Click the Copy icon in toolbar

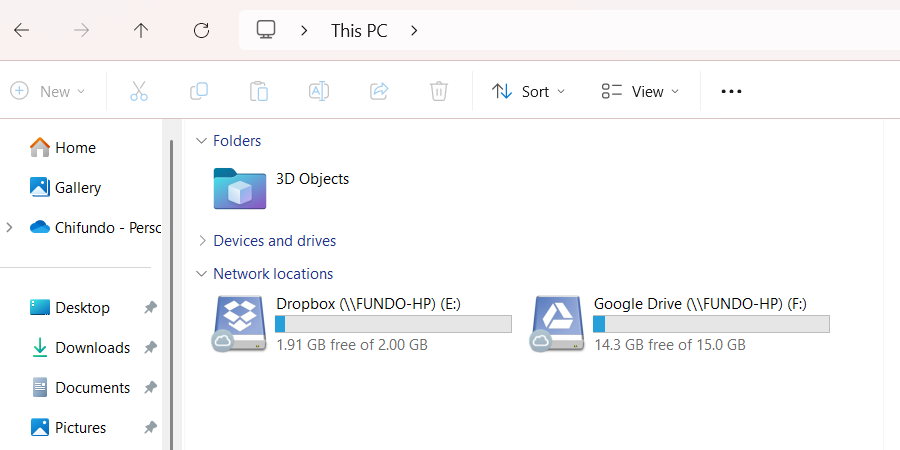click(199, 91)
